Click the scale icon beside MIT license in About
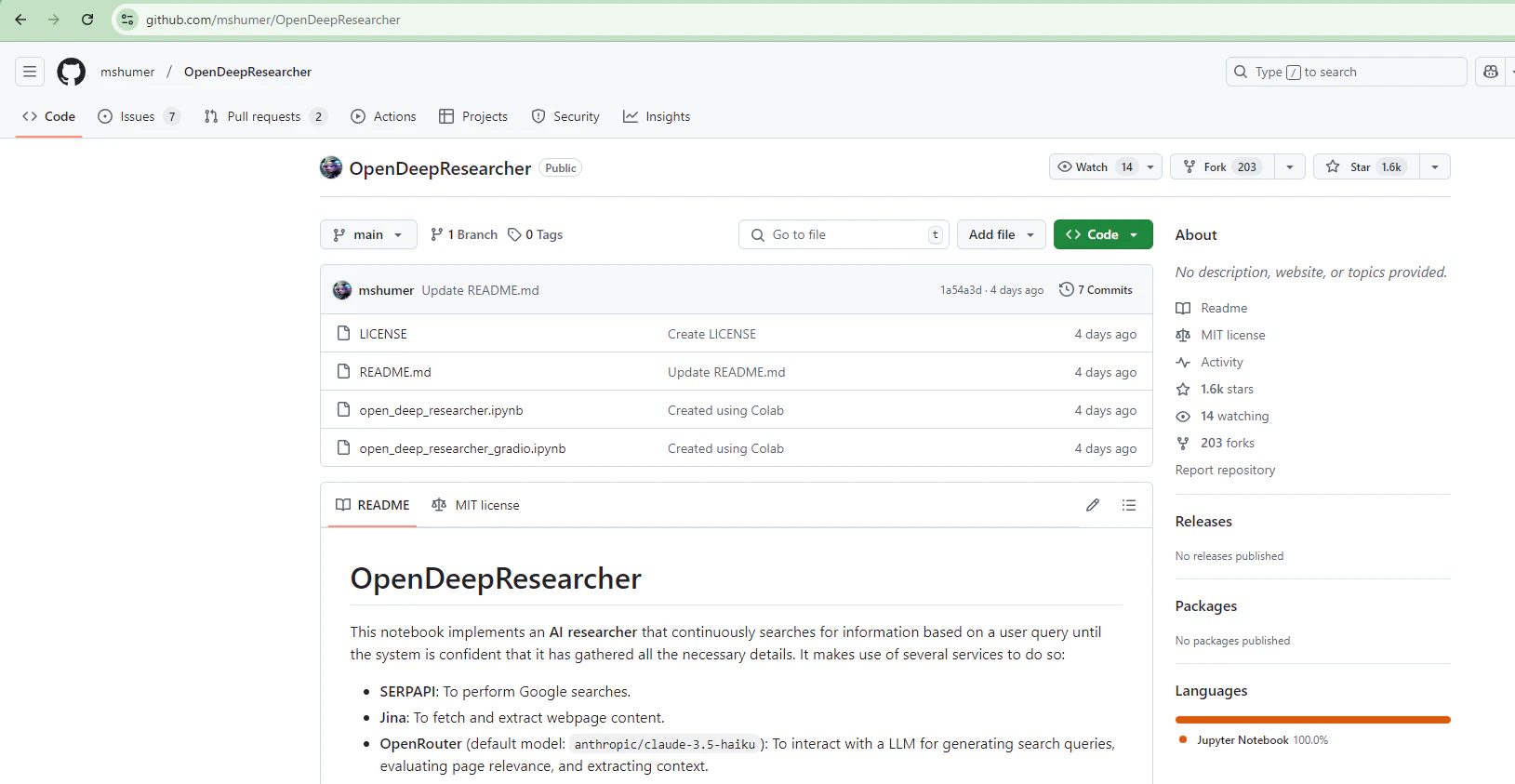Viewport: 1515px width, 784px height. coord(1183,335)
